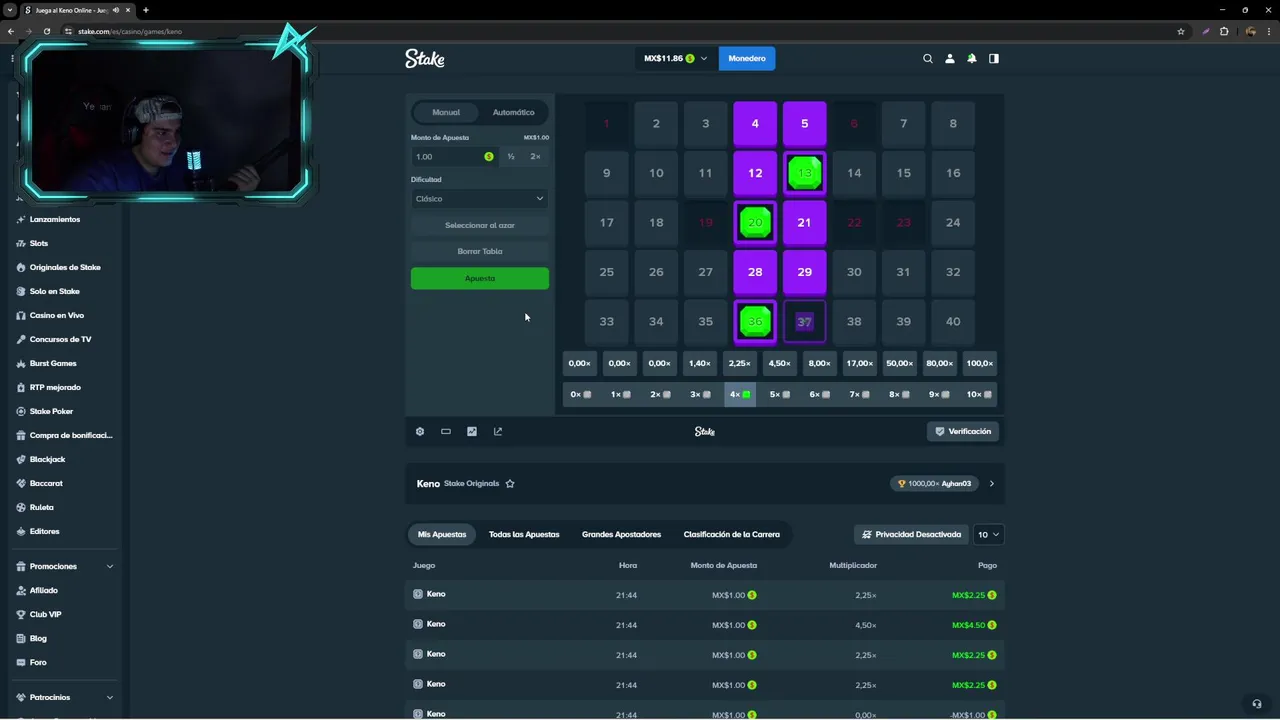Open Solo en Stake
The width and height of the screenshot is (1280, 720).
coord(55,291)
